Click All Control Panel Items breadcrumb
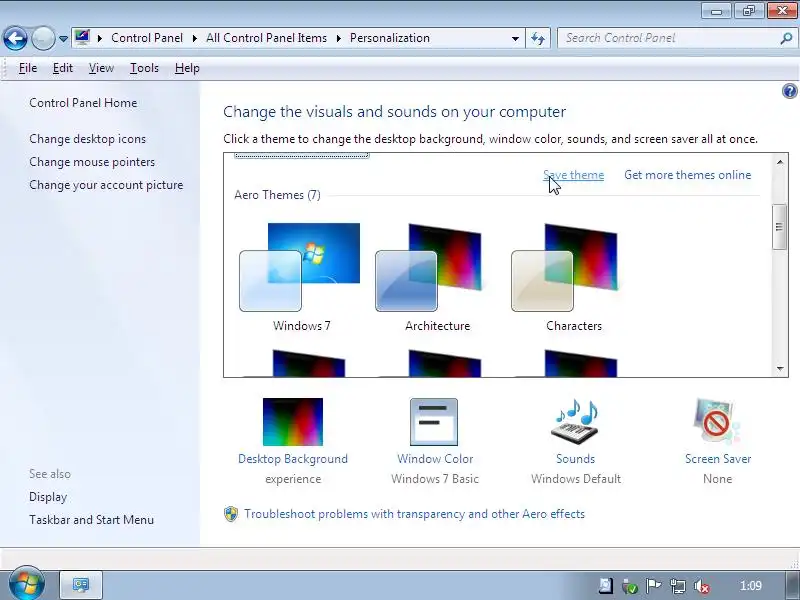This screenshot has width=800, height=600. click(266, 38)
